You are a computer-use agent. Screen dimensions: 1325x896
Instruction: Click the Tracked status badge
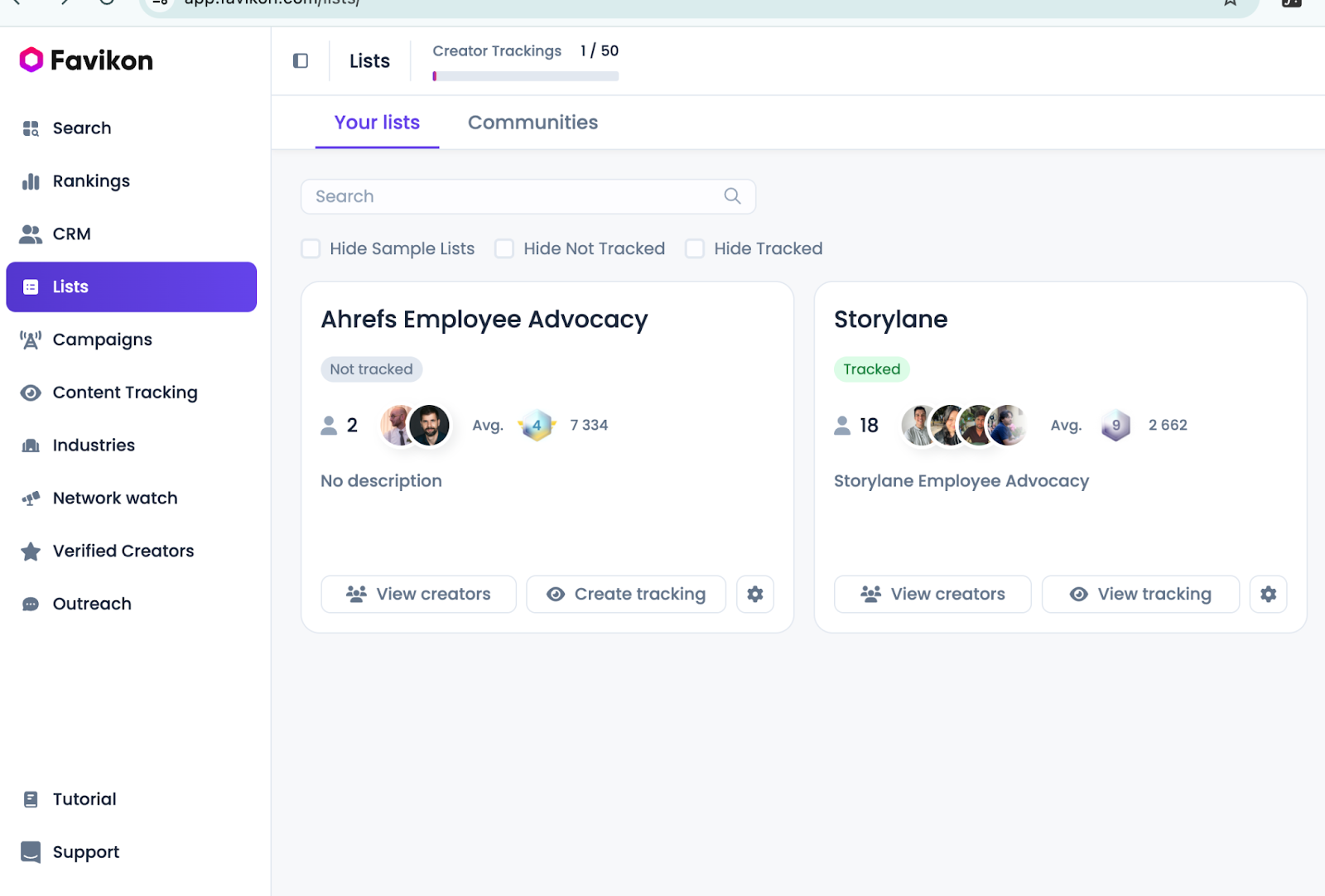(871, 369)
